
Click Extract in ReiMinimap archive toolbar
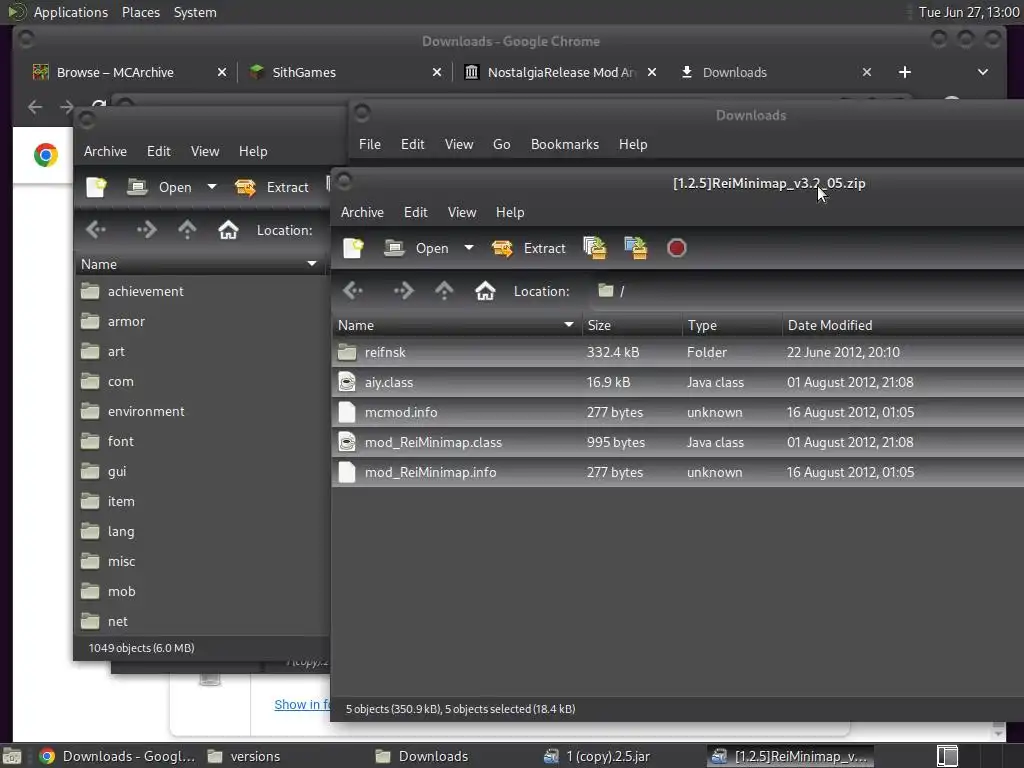click(x=529, y=248)
